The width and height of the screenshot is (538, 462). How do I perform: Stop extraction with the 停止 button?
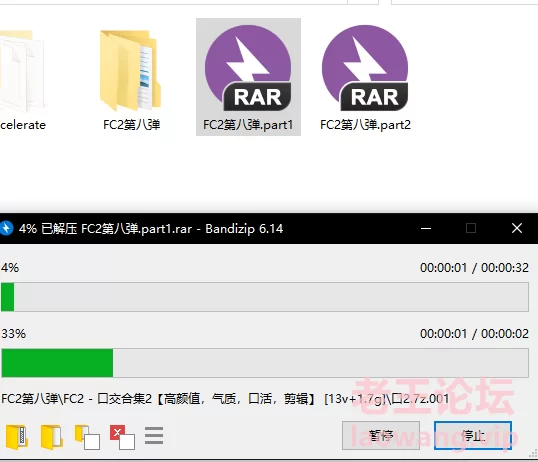(x=473, y=435)
